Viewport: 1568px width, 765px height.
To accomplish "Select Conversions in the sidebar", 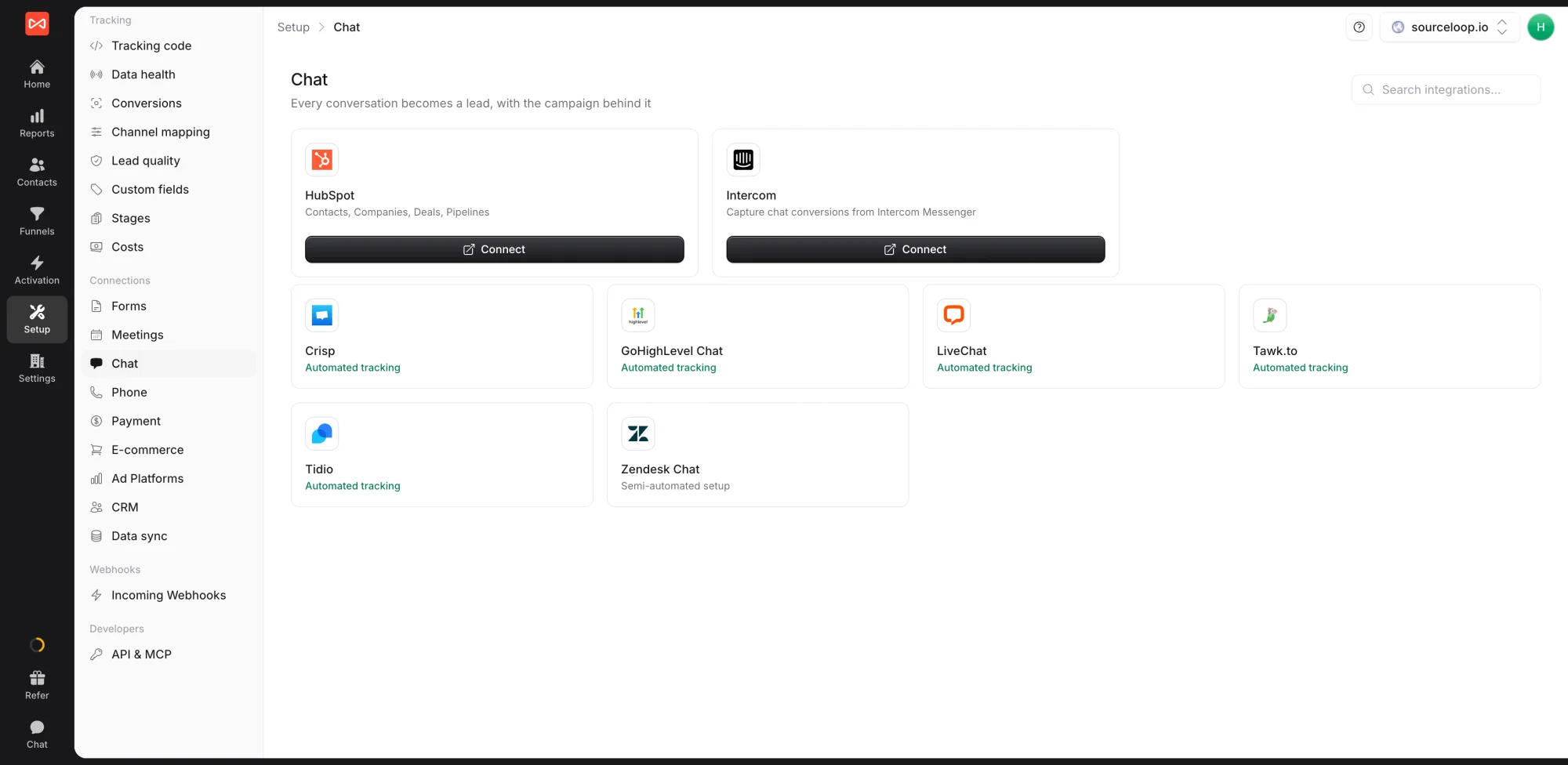I will 169,103.
